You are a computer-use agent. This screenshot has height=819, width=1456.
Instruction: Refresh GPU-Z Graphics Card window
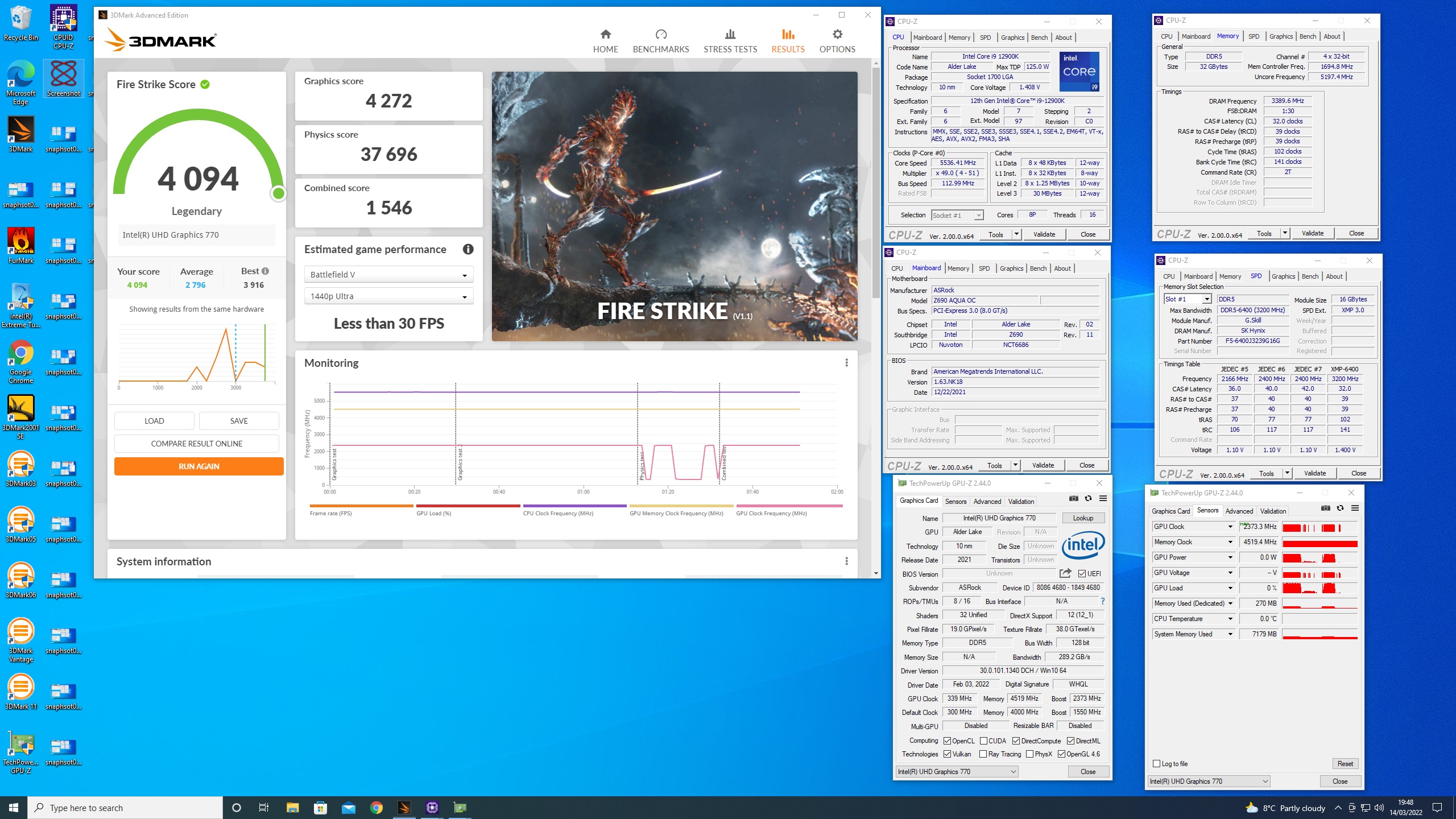(x=1088, y=499)
